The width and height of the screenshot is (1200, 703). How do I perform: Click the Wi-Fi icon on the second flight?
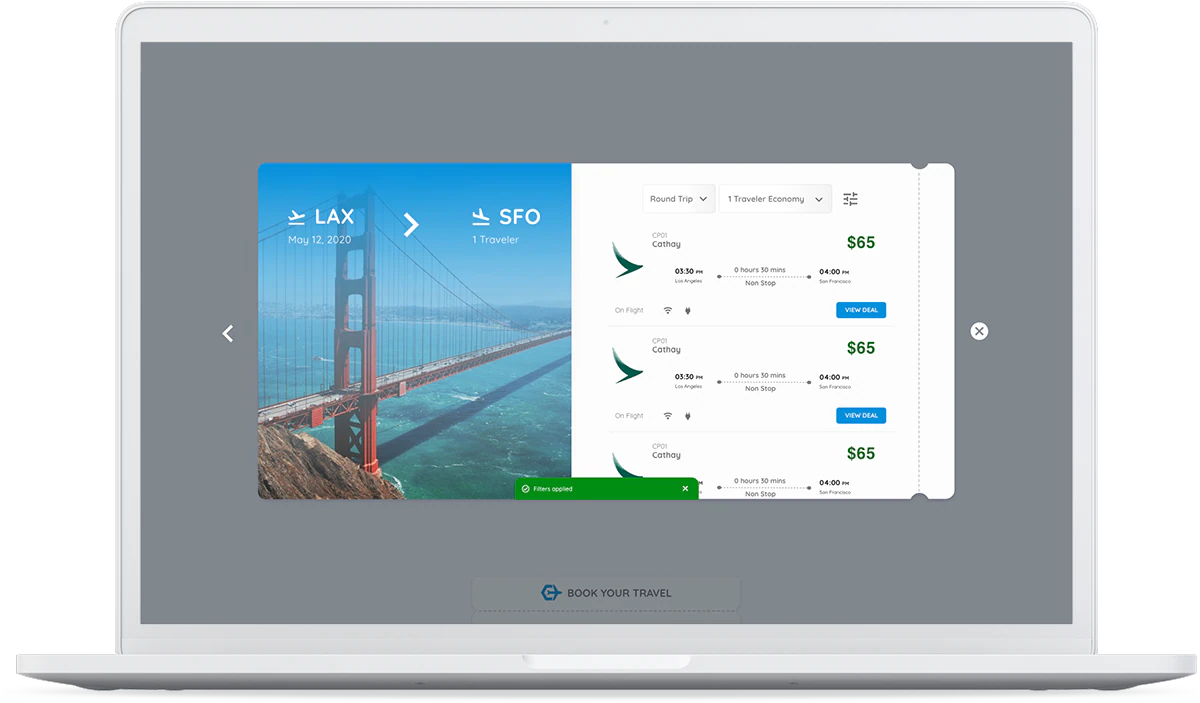click(667, 416)
